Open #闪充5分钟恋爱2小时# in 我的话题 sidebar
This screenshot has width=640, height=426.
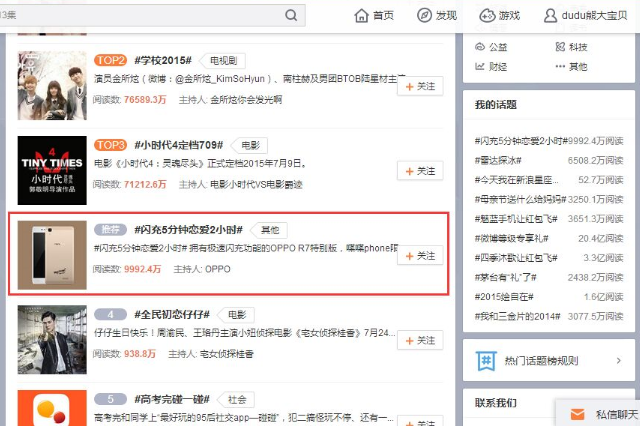coord(521,141)
